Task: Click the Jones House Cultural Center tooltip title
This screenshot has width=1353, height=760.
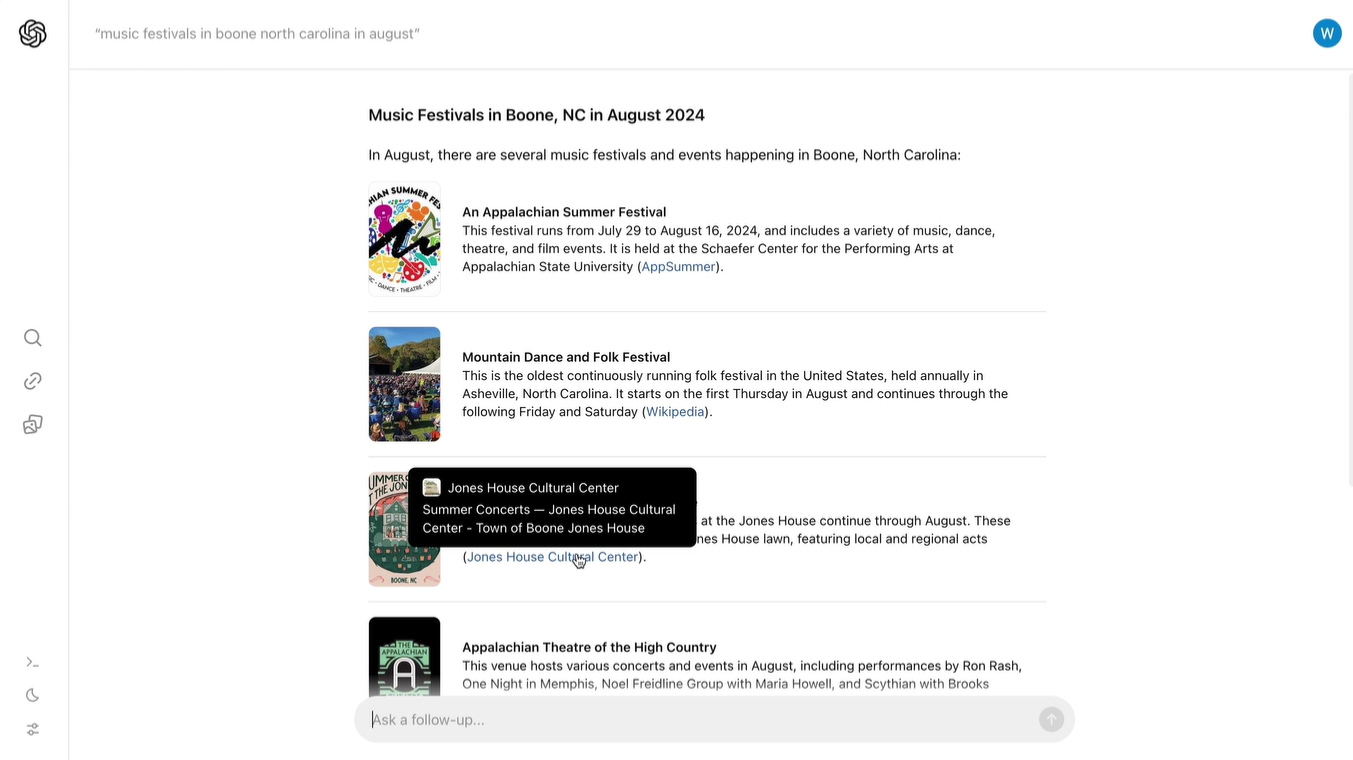Action: [533, 488]
